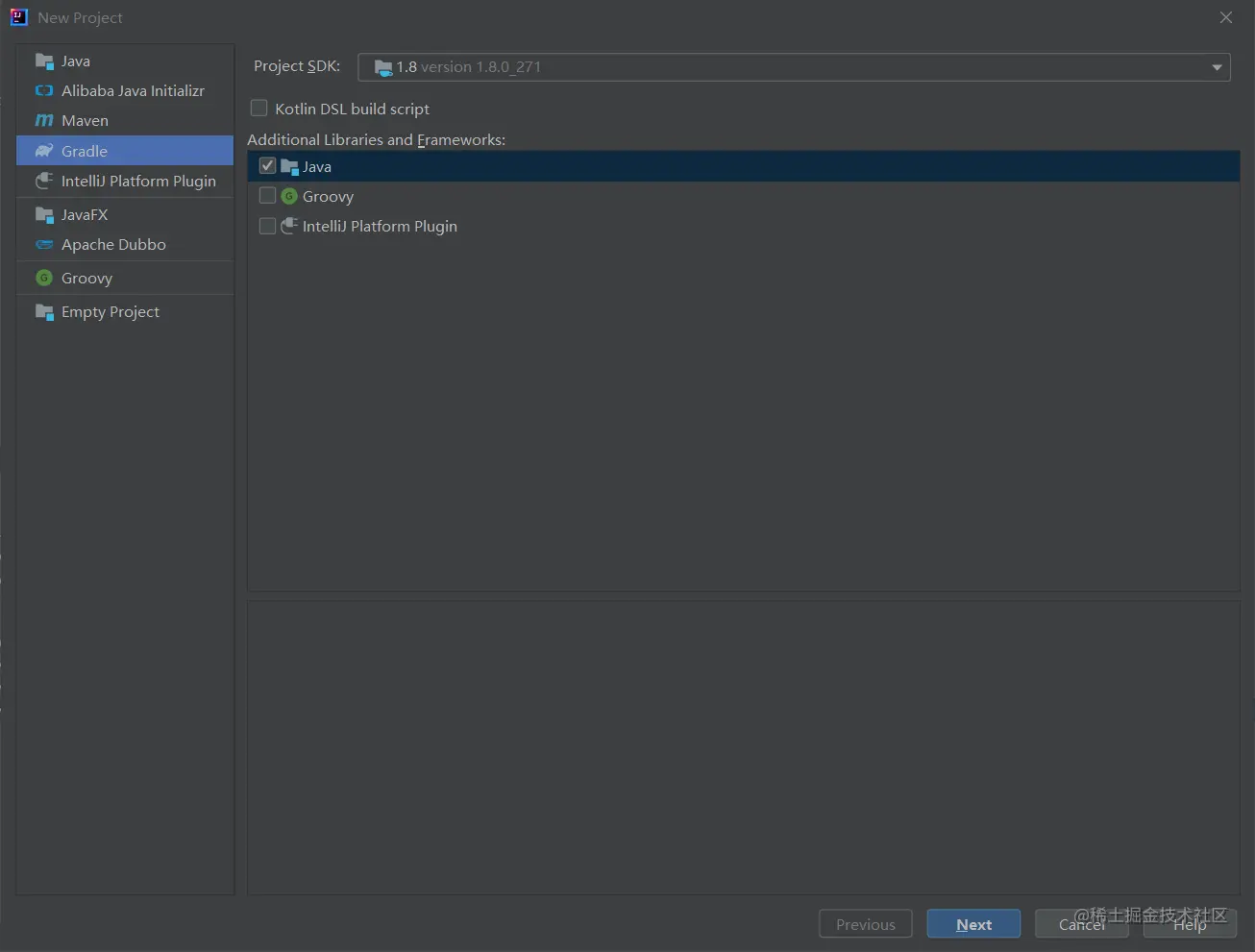
Task: Click the Maven 'm' icon
Action: [44, 121]
